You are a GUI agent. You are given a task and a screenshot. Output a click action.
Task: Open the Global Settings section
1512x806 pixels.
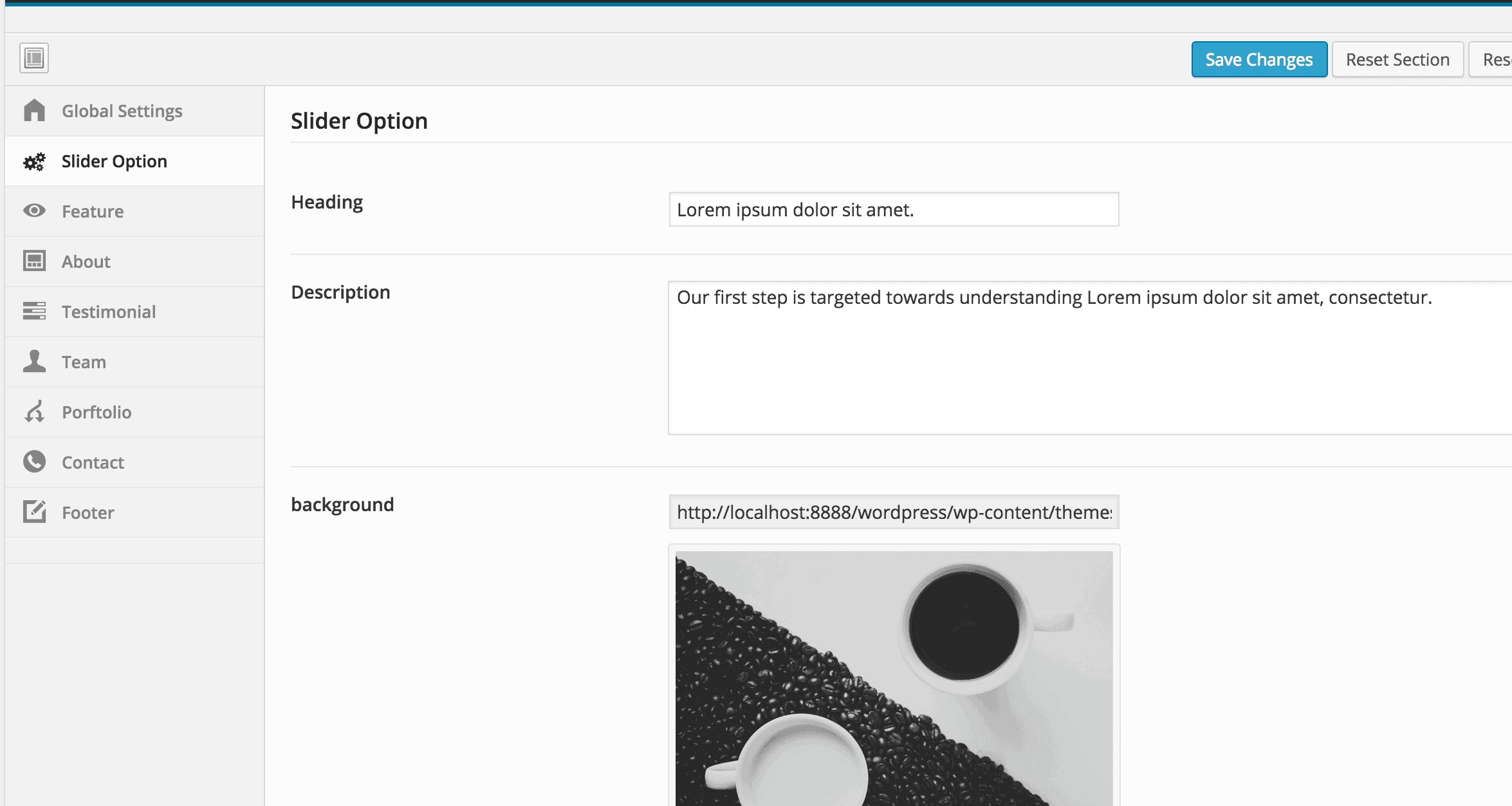coord(122,111)
